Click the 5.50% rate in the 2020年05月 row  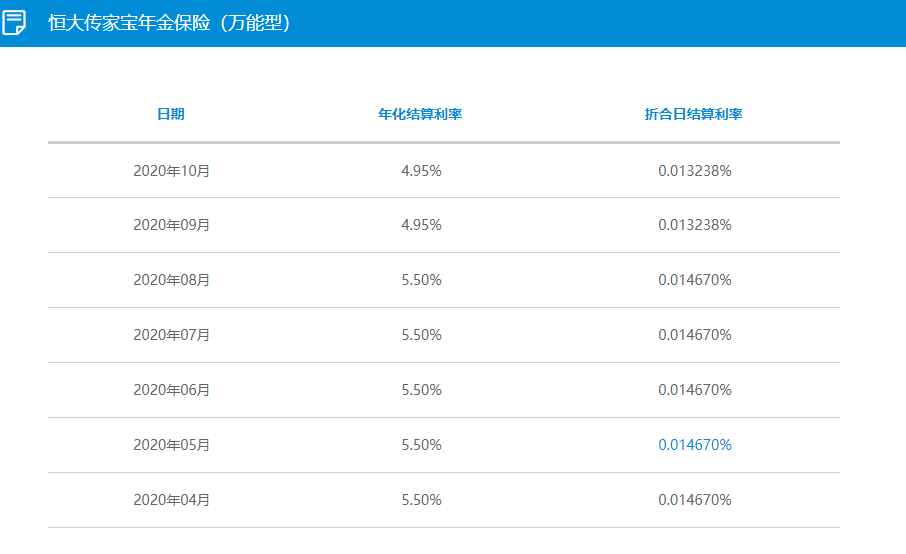(421, 445)
